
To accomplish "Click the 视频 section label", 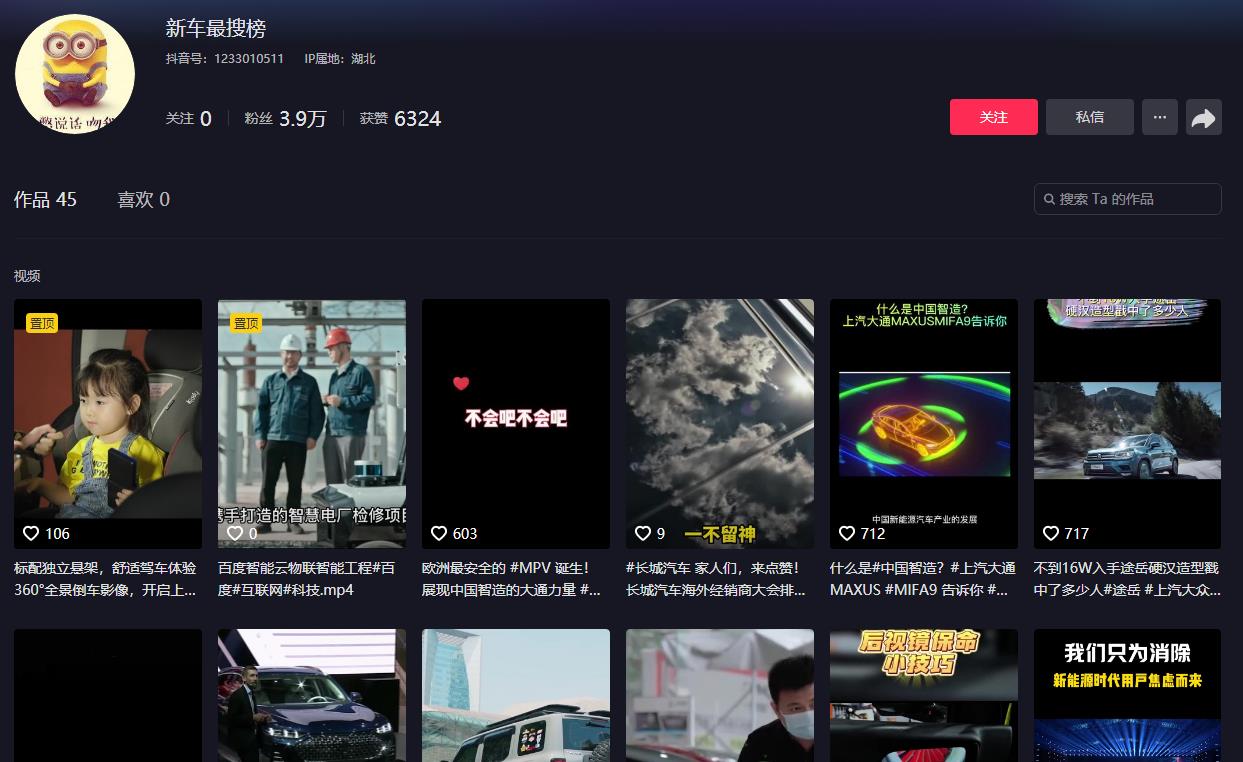I will pyautogui.click(x=27, y=276).
